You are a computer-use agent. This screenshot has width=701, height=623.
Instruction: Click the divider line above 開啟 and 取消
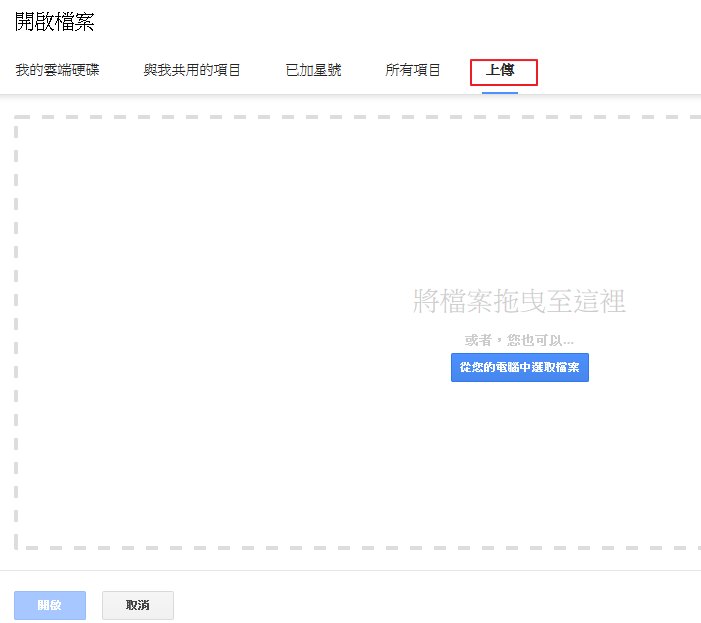350,570
